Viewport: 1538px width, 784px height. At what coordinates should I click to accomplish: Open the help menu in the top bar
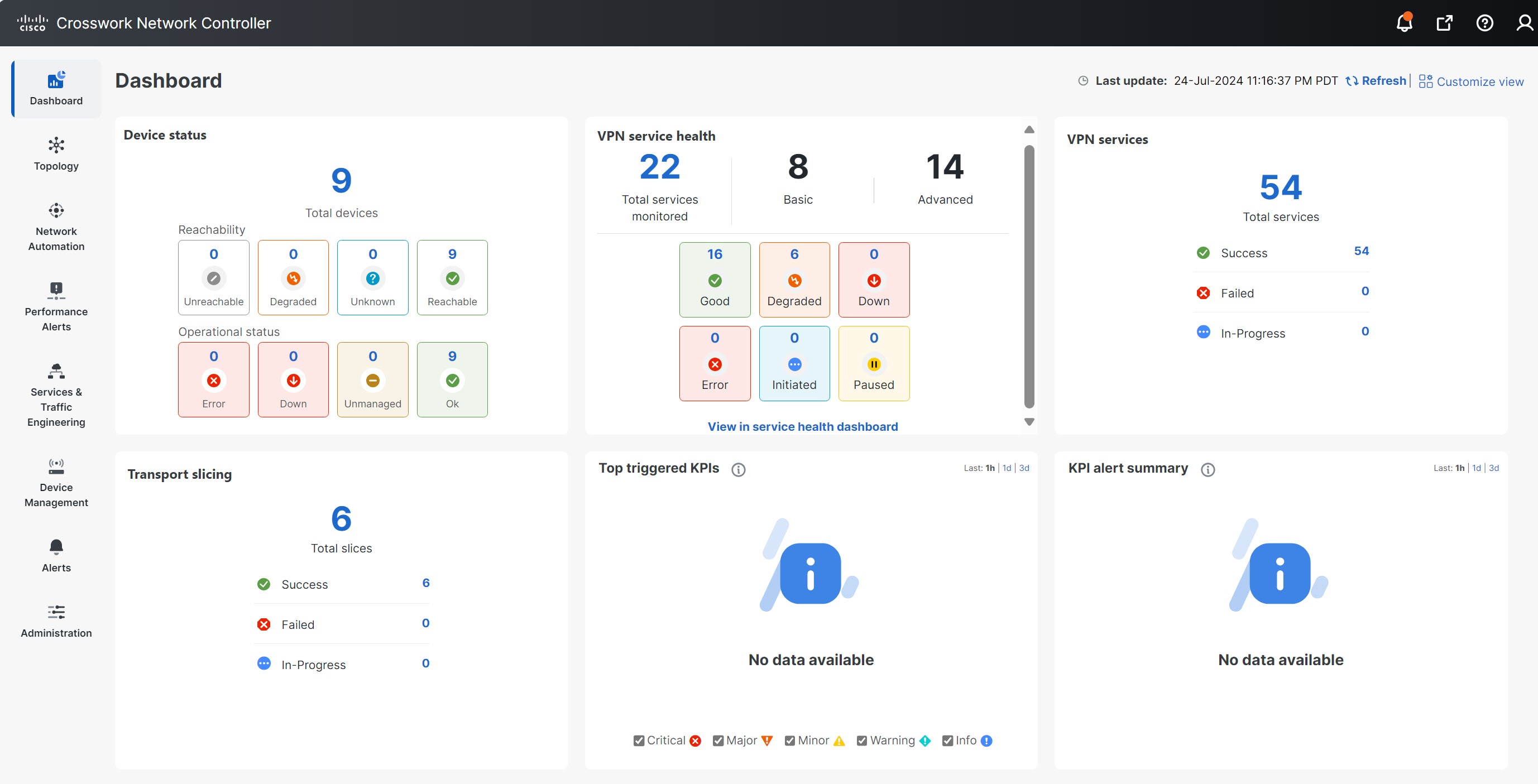[1485, 23]
